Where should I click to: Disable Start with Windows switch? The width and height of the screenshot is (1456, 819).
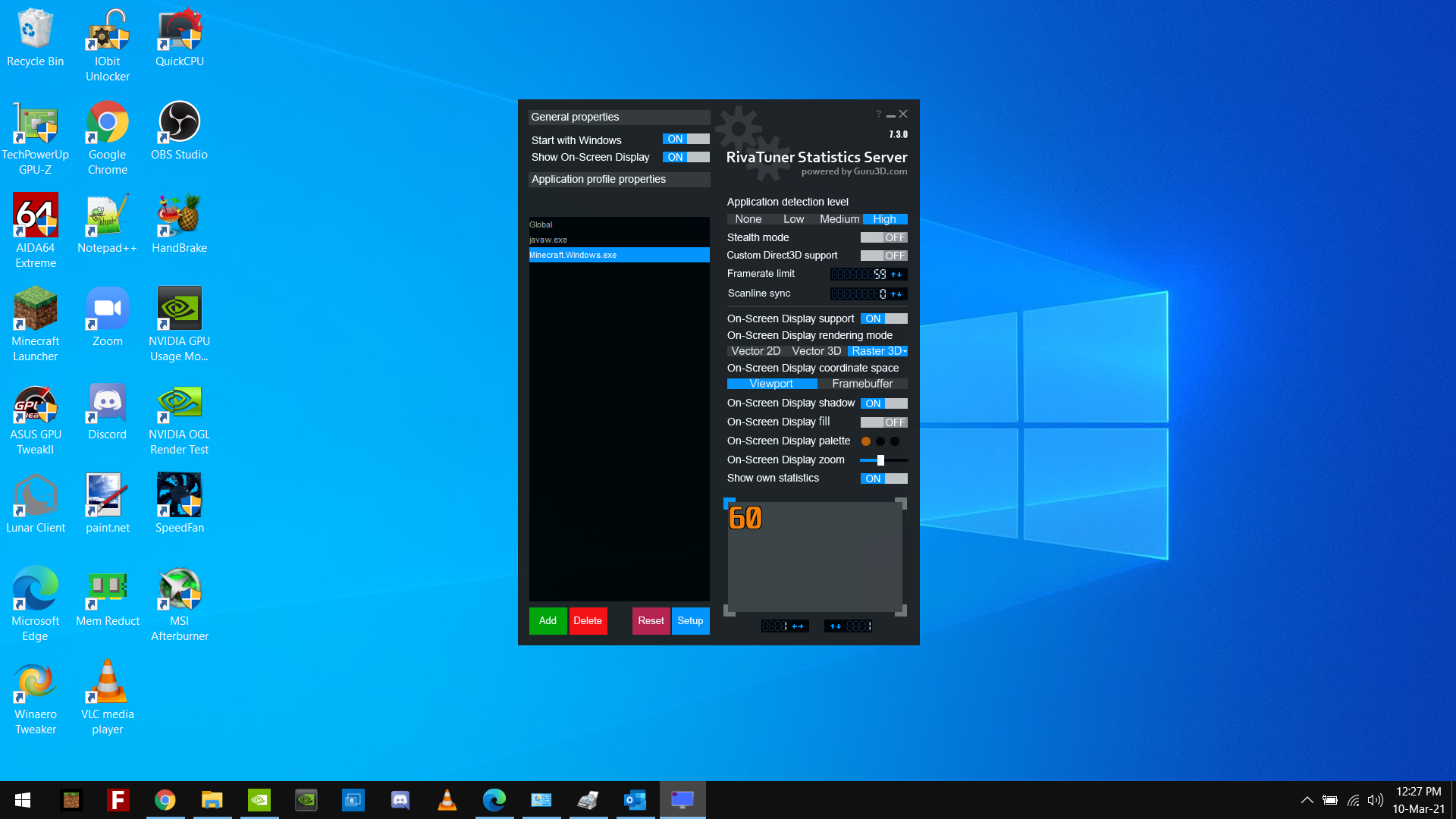tap(686, 140)
